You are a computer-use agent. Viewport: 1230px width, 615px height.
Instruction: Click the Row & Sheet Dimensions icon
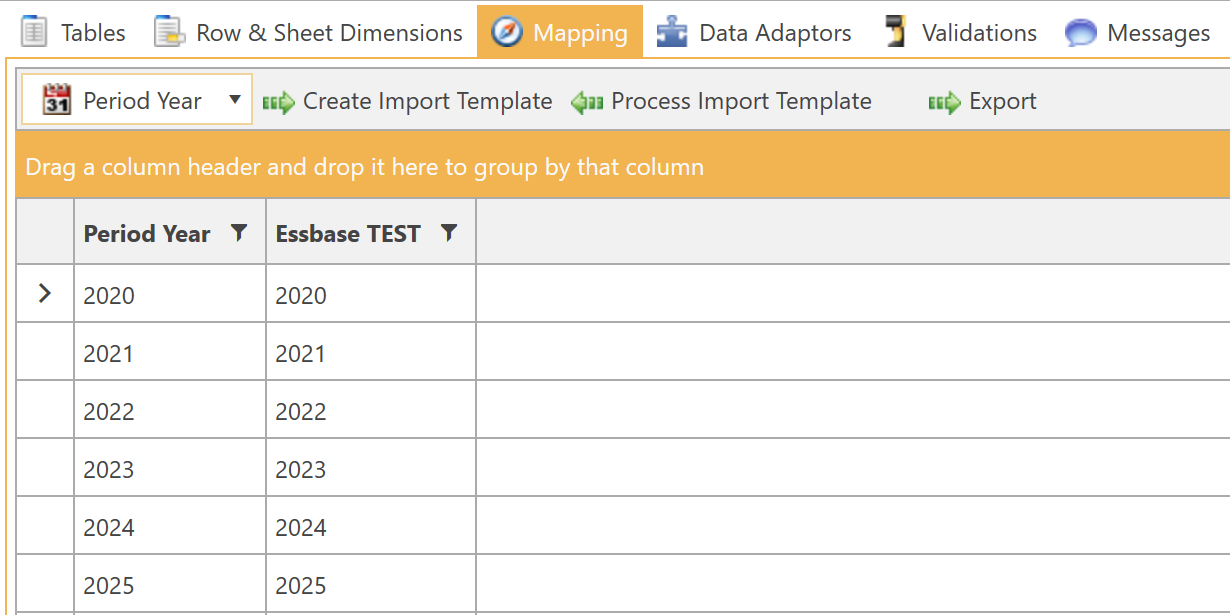coord(170,32)
